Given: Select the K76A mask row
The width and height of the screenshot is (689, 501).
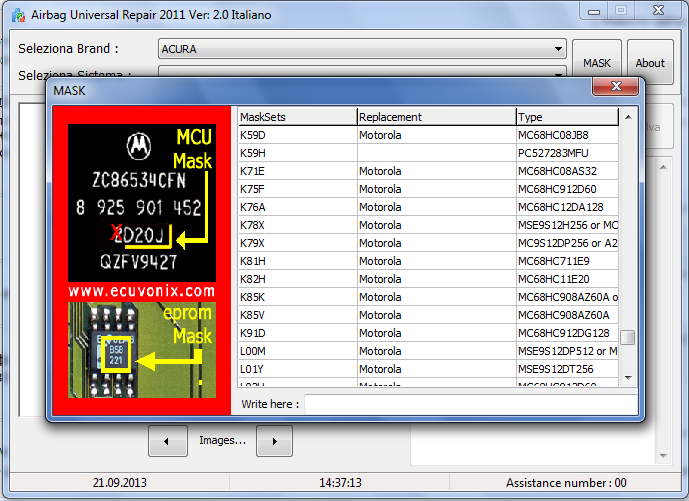Looking at the screenshot, I should 428,207.
